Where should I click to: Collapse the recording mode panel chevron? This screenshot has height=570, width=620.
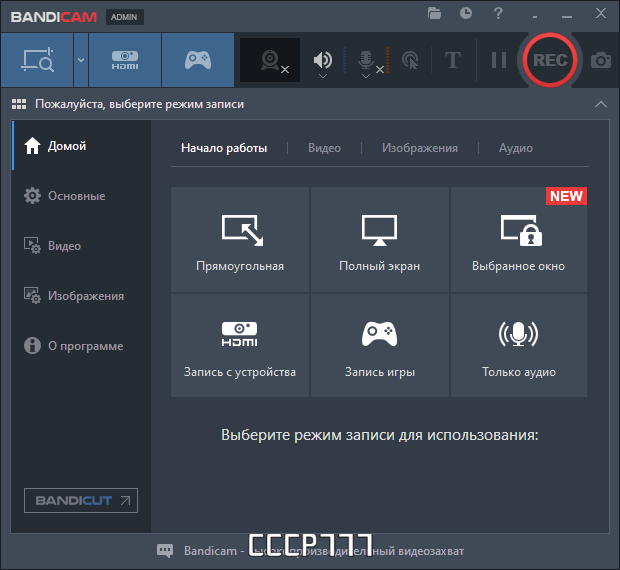(601, 104)
